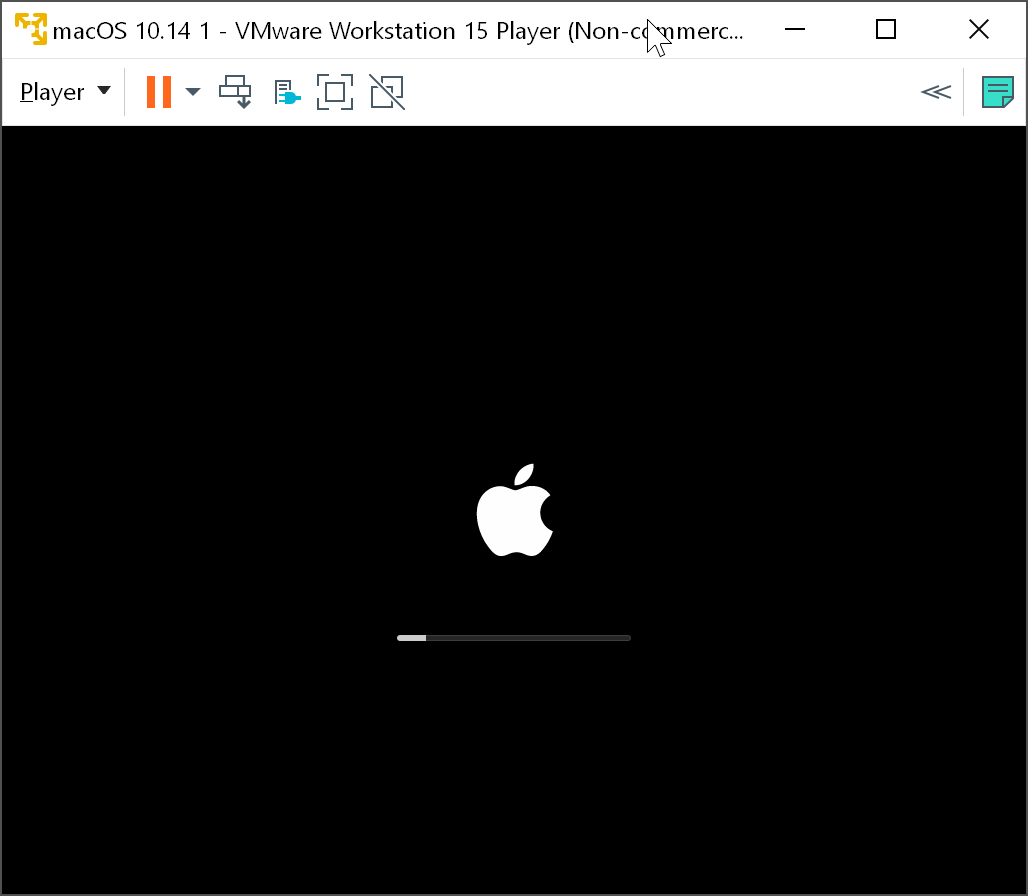
Task: Expand the power options dropdown arrow
Action: pos(193,92)
